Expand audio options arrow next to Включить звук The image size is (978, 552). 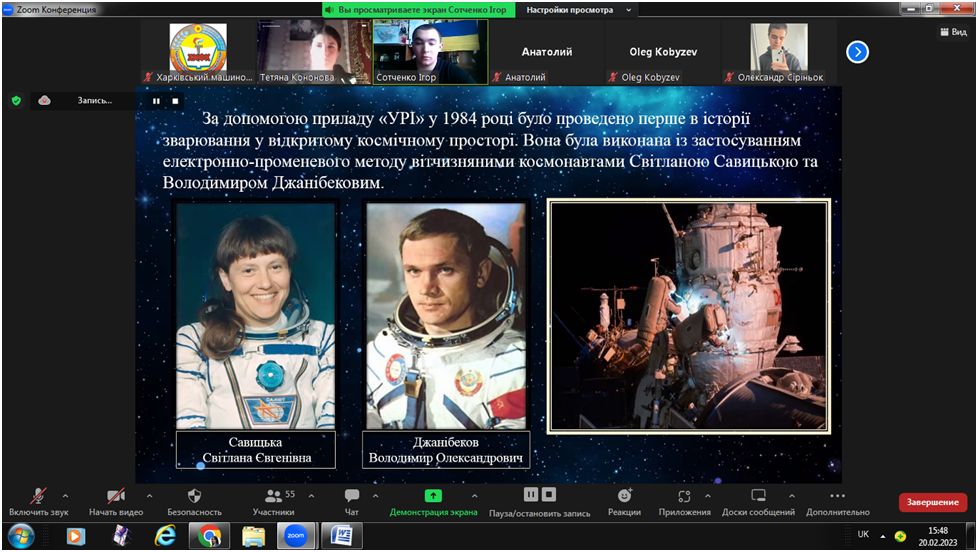pyautogui.click(x=65, y=496)
